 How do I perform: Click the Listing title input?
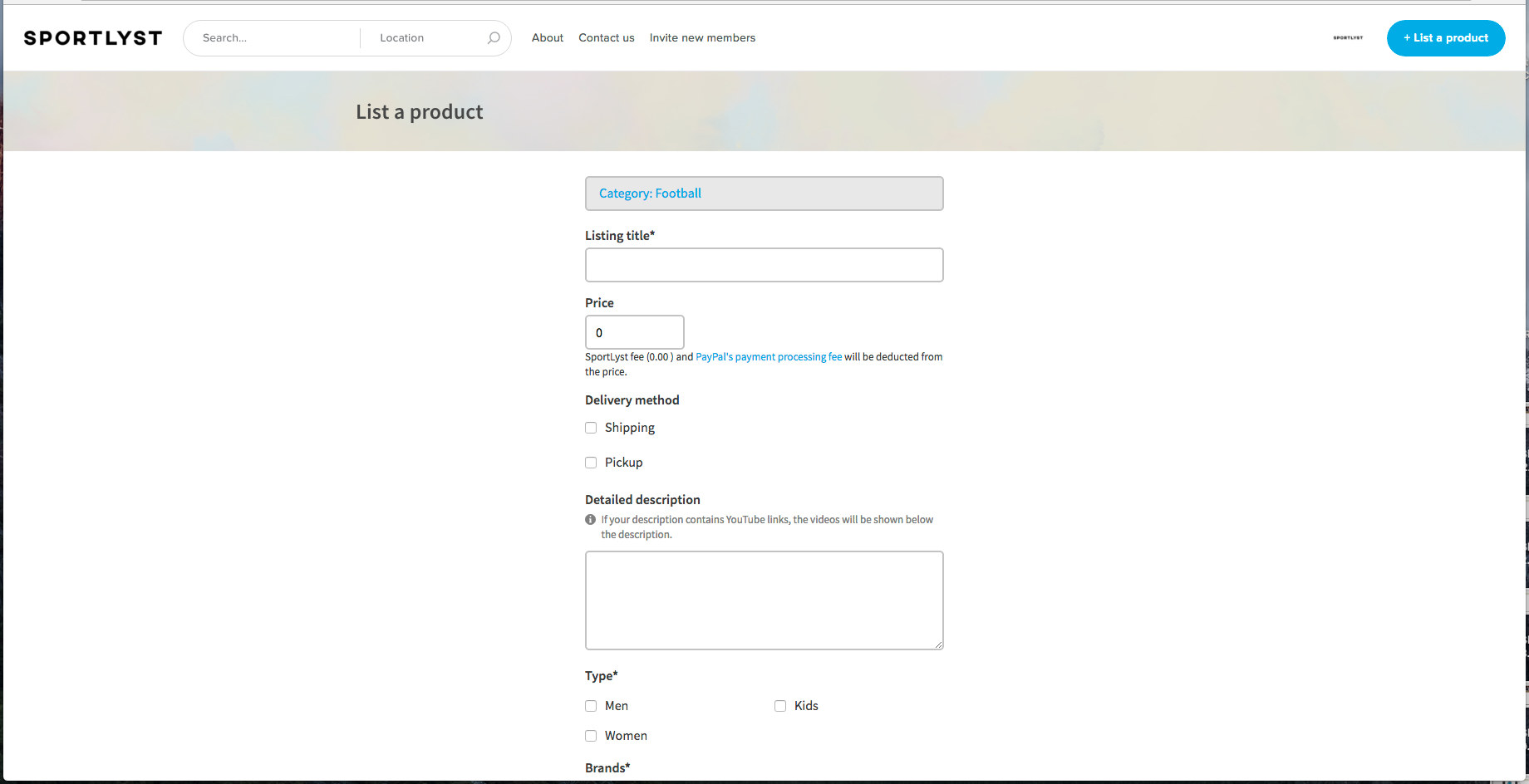click(x=764, y=265)
